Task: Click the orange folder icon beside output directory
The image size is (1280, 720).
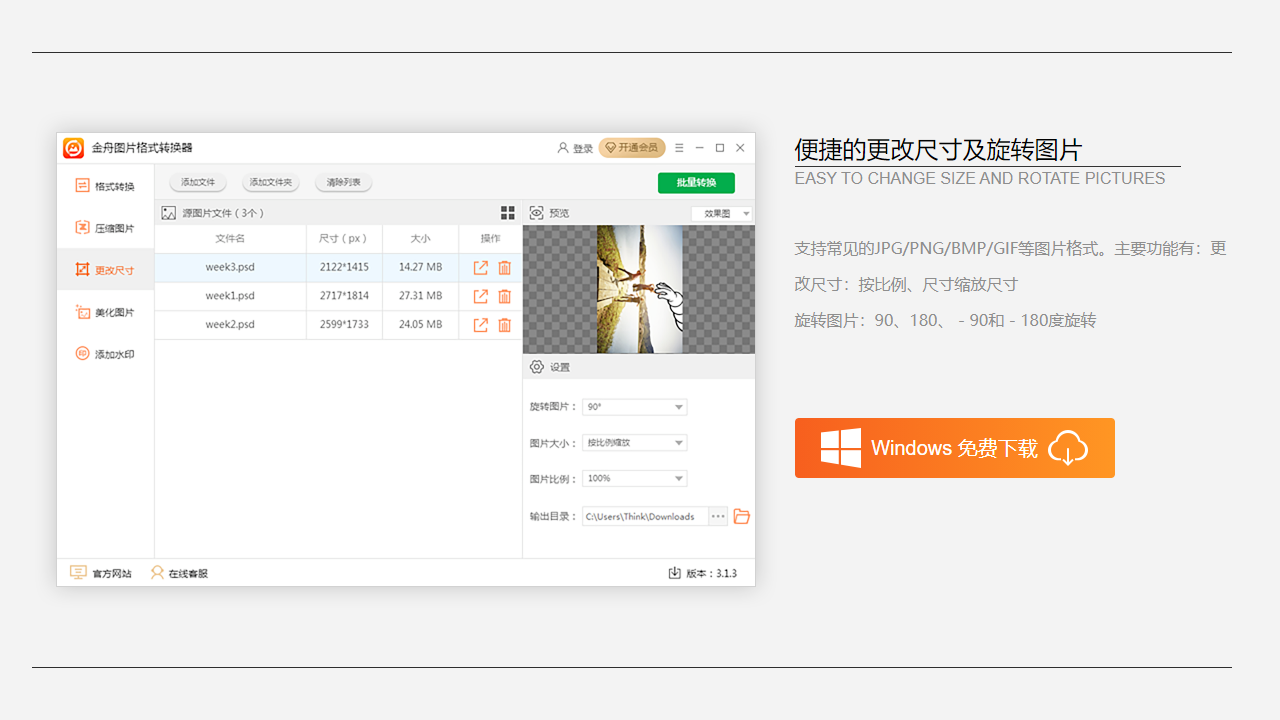Action: click(x=741, y=516)
